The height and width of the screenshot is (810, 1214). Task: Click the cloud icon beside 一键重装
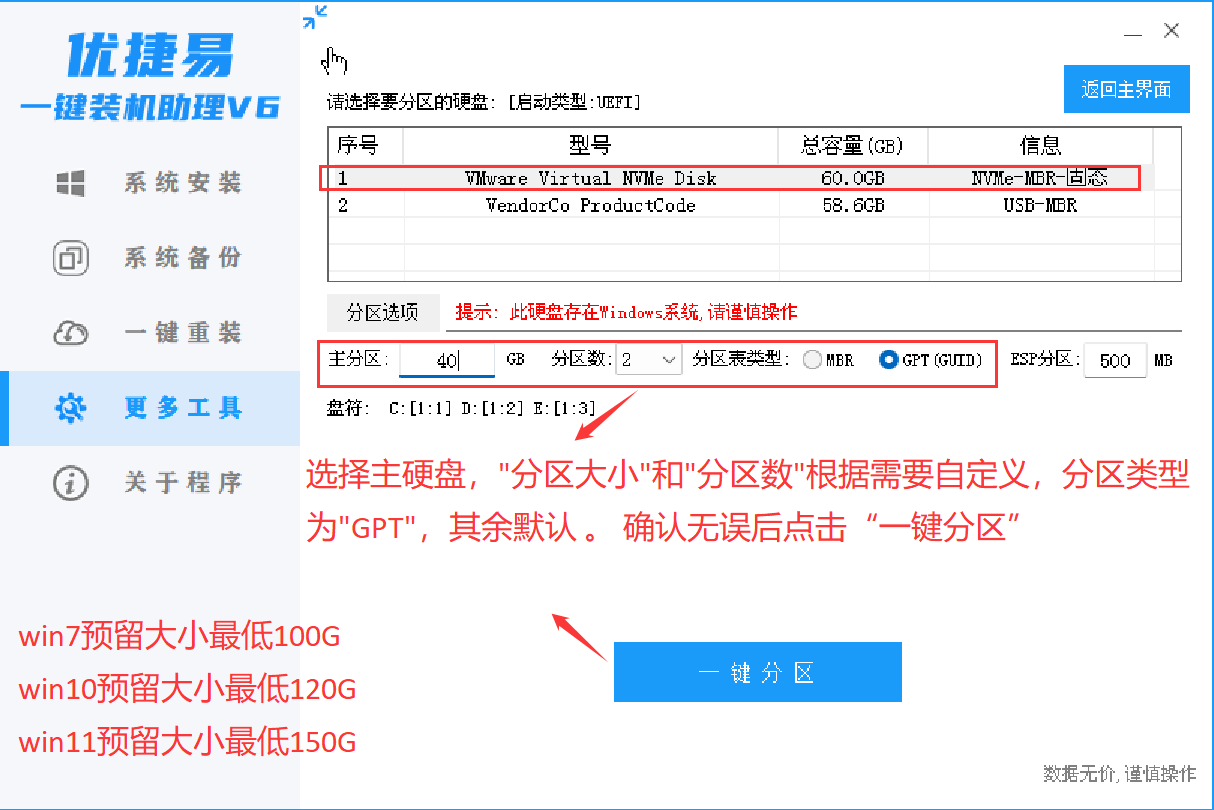(x=70, y=333)
